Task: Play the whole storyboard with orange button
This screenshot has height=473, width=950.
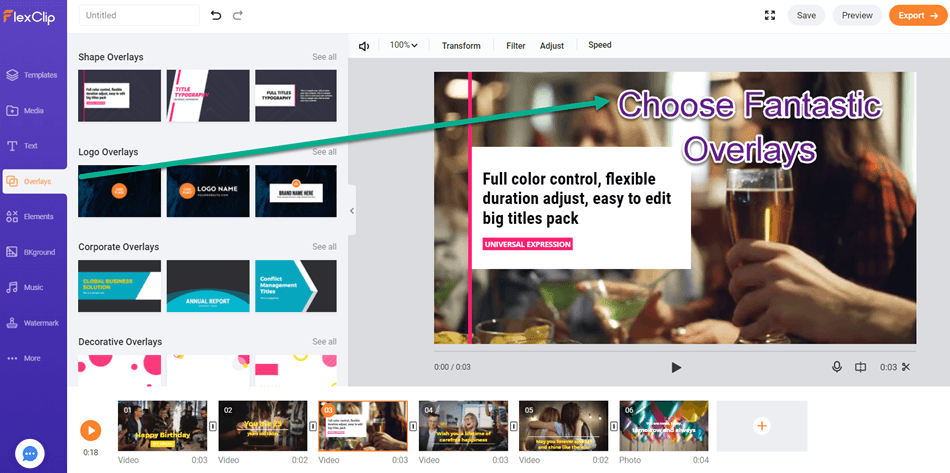Action: 90,431
